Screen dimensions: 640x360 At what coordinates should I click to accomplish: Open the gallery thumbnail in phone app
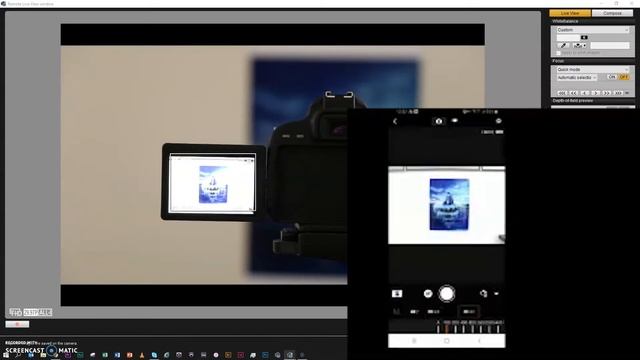click(397, 293)
